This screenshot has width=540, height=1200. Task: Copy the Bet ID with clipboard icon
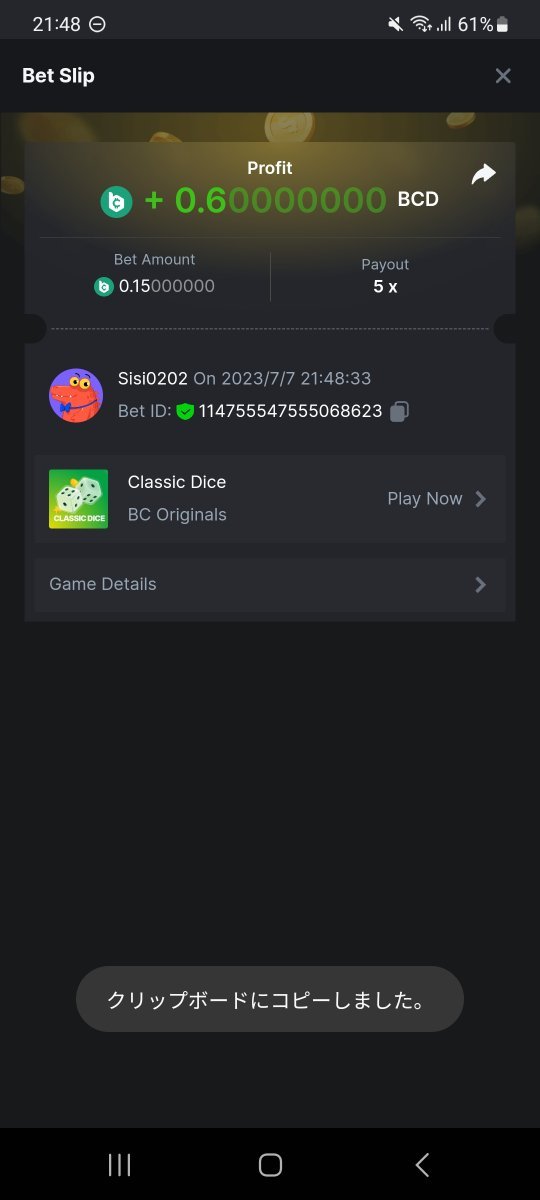[x=399, y=411]
